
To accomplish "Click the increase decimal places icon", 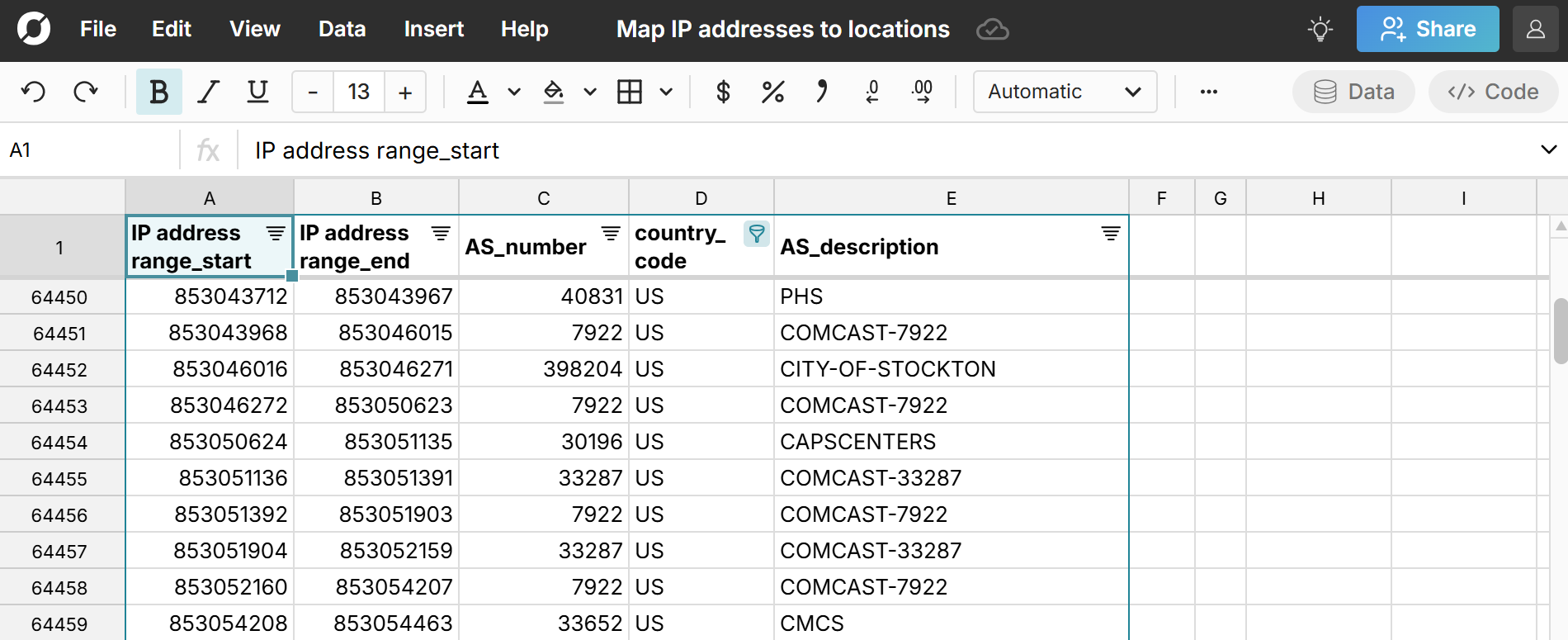I will (x=922, y=92).
